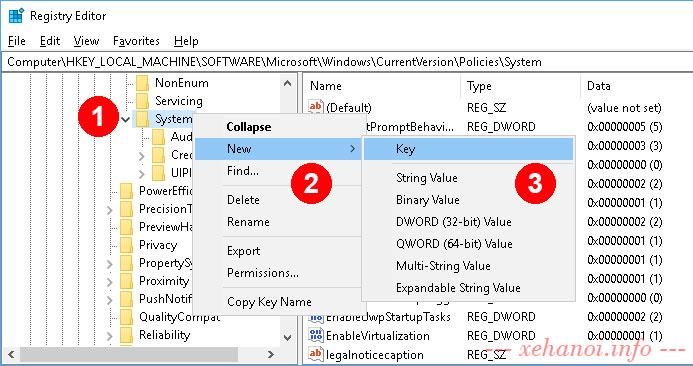Click the PreviewHa folder icon
Viewport: 693px width, 366px height.
[x=126, y=227]
